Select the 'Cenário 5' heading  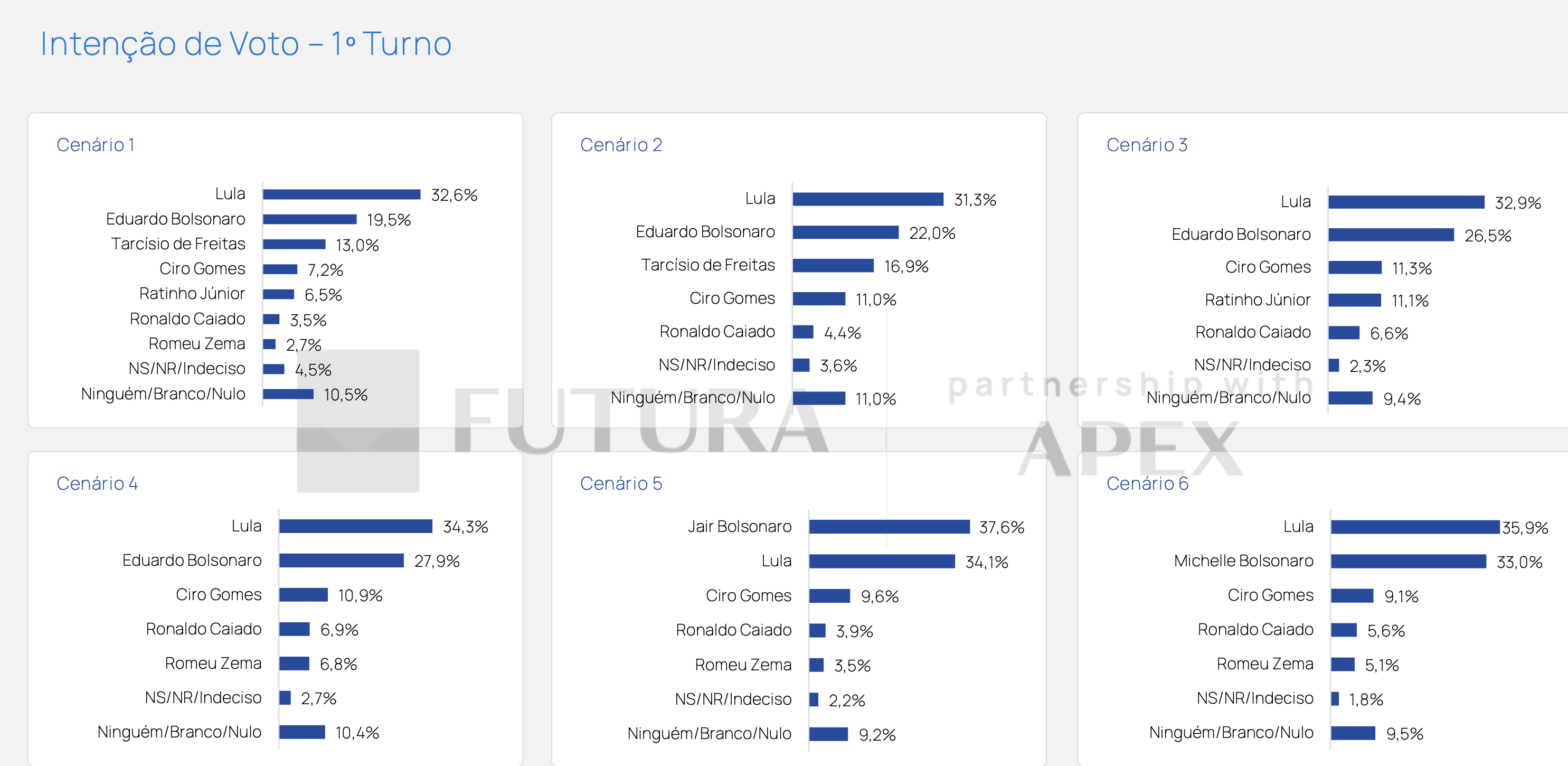620,483
